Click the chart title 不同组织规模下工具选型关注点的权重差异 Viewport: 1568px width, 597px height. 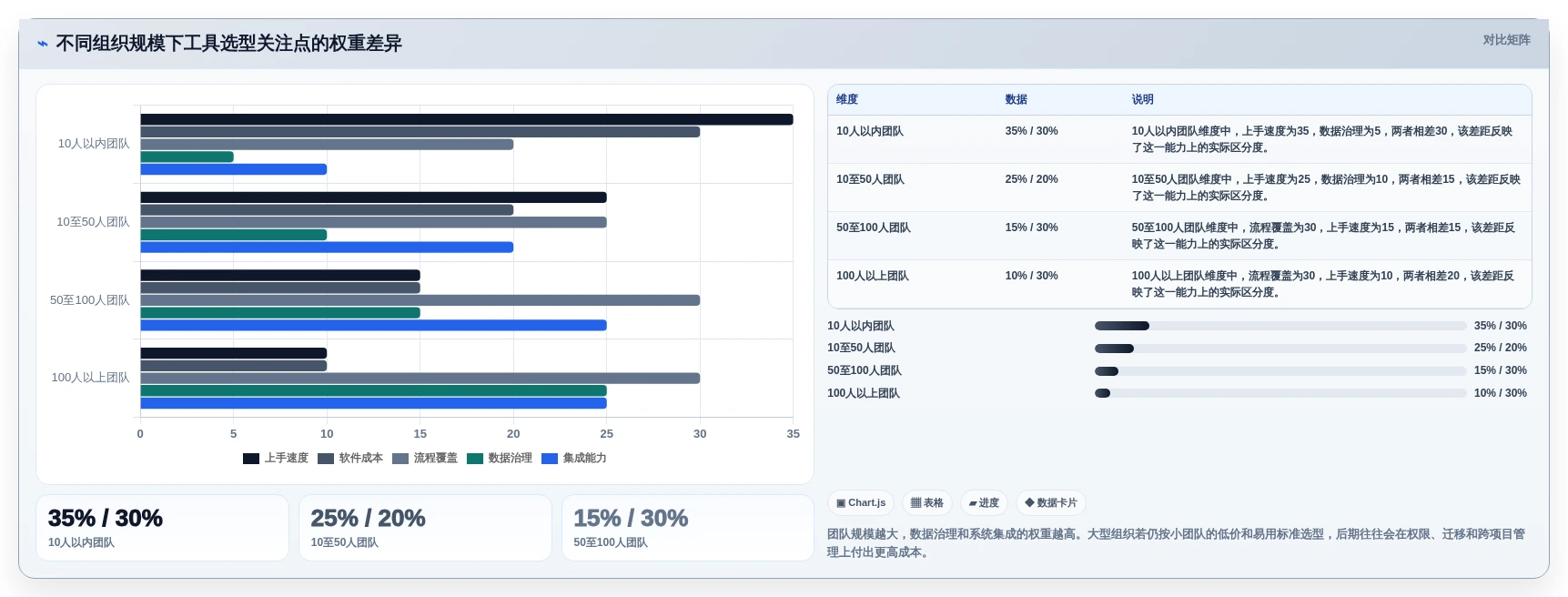228,44
